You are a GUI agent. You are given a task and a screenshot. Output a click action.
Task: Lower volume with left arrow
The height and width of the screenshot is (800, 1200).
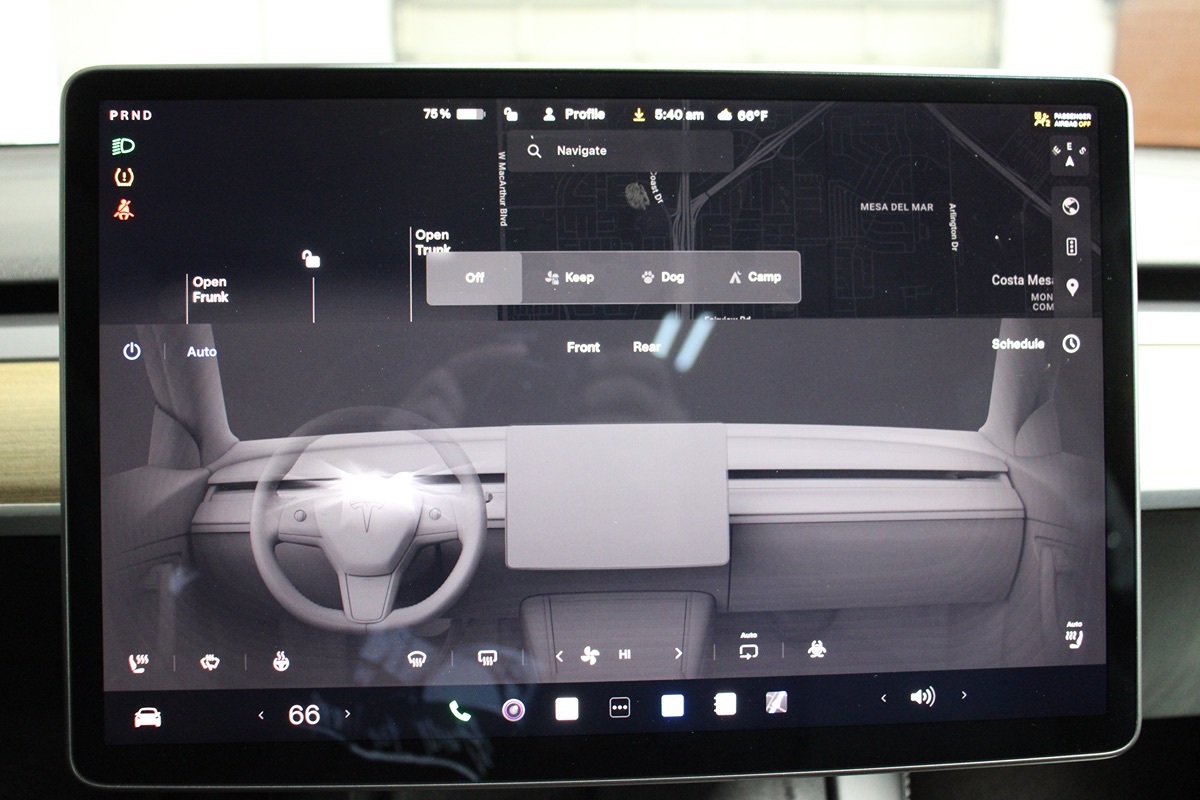tap(883, 697)
